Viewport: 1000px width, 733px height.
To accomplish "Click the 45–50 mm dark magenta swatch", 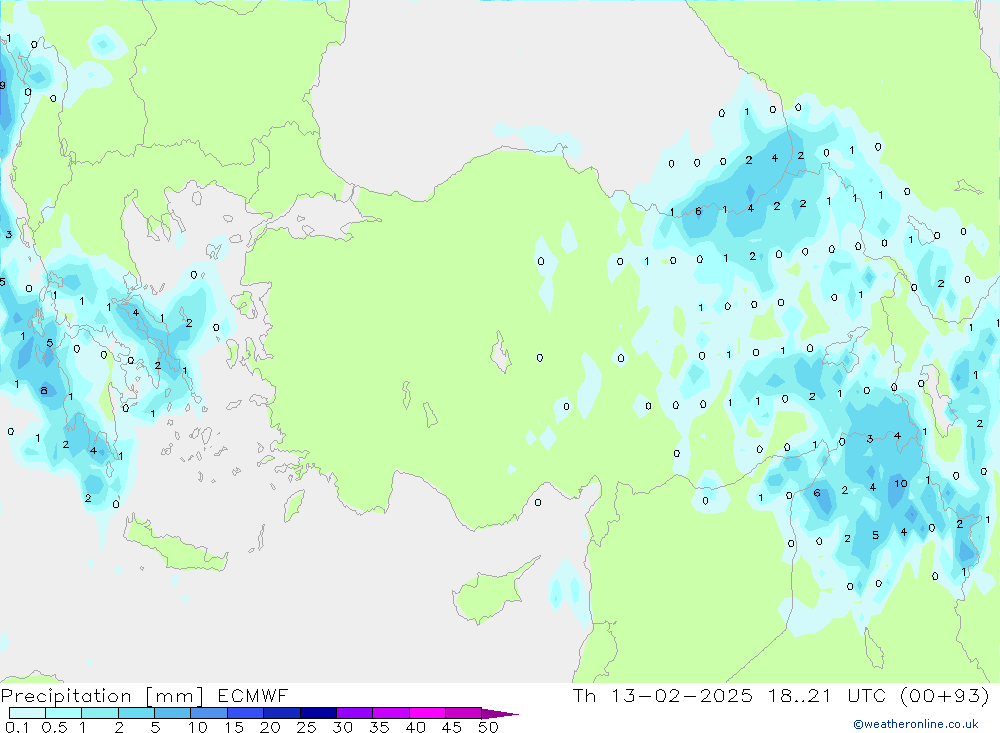I will pyautogui.click(x=464, y=713).
